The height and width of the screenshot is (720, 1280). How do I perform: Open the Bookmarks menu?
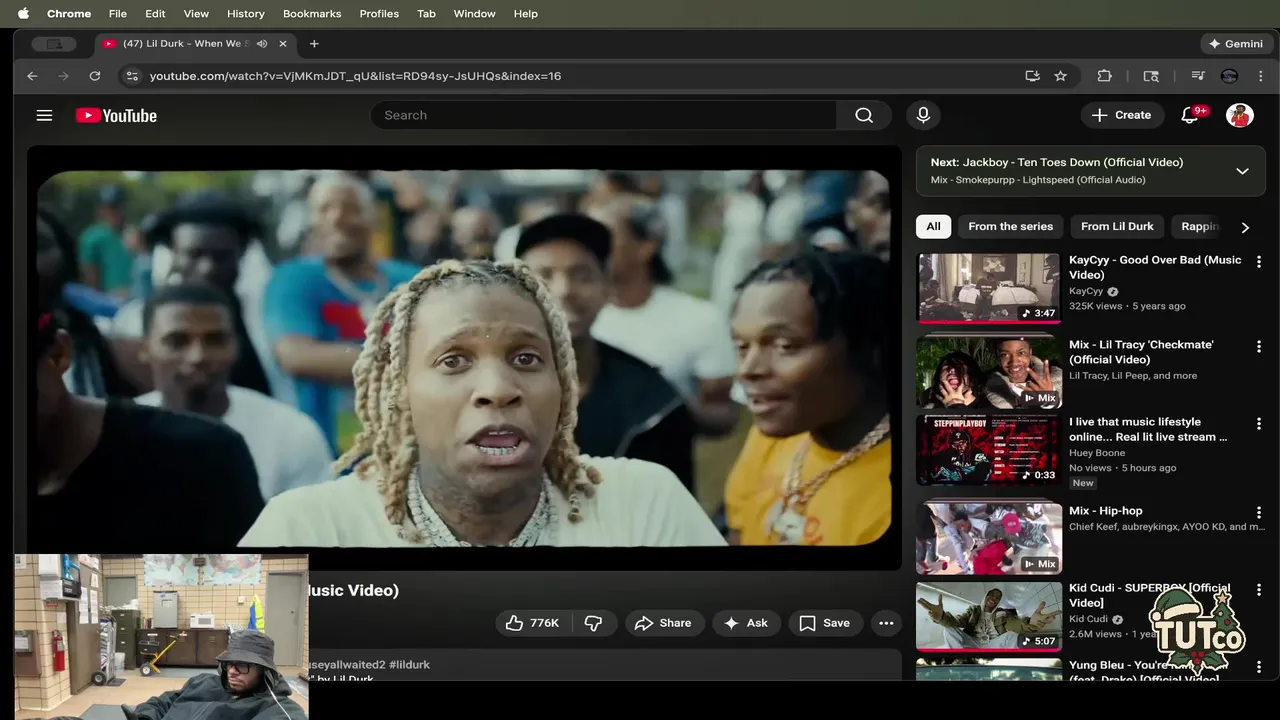tap(312, 14)
